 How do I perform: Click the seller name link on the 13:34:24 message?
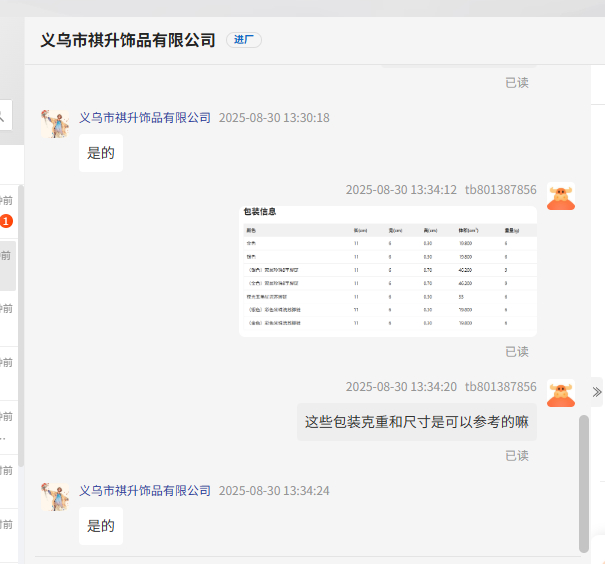145,491
